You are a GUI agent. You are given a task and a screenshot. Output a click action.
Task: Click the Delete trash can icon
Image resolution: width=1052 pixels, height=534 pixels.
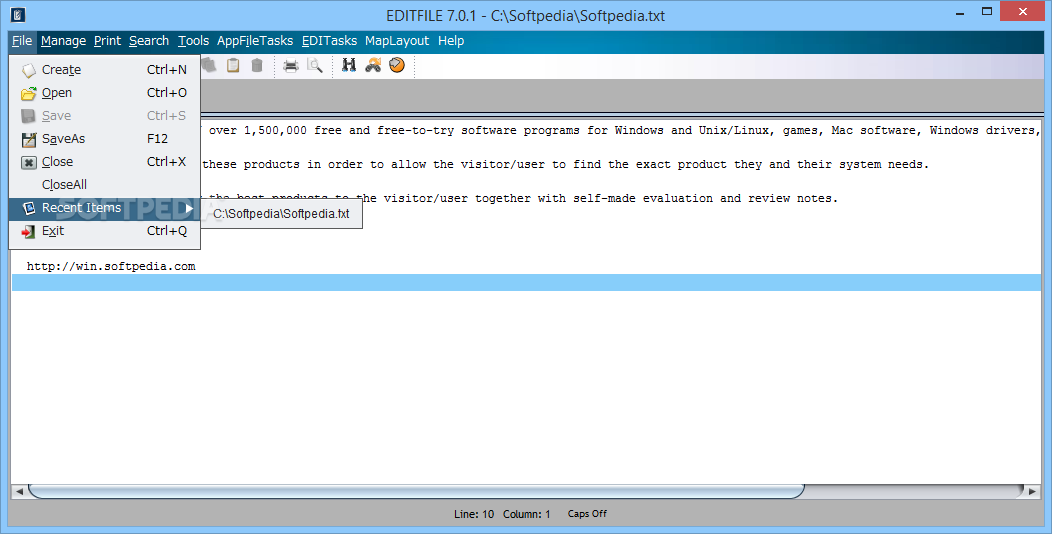[257, 65]
